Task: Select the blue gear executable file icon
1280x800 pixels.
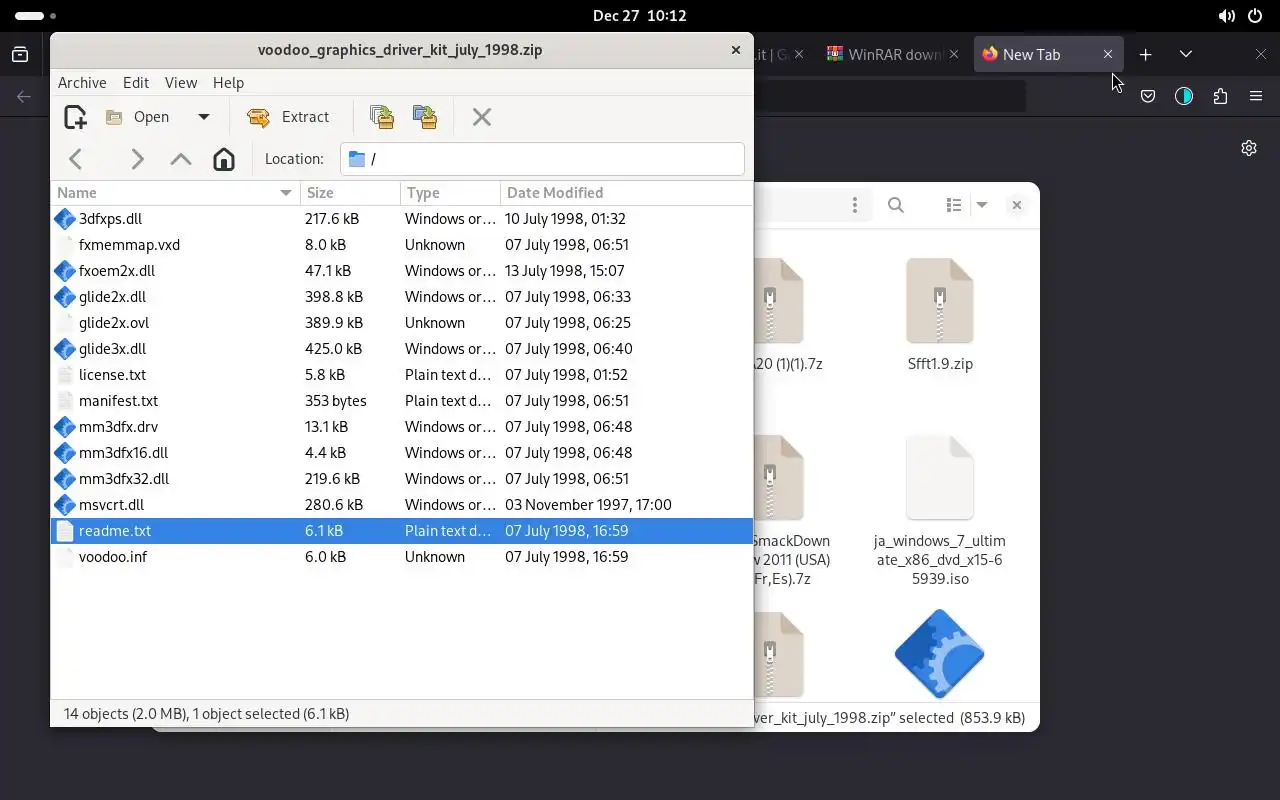Action: click(940, 654)
